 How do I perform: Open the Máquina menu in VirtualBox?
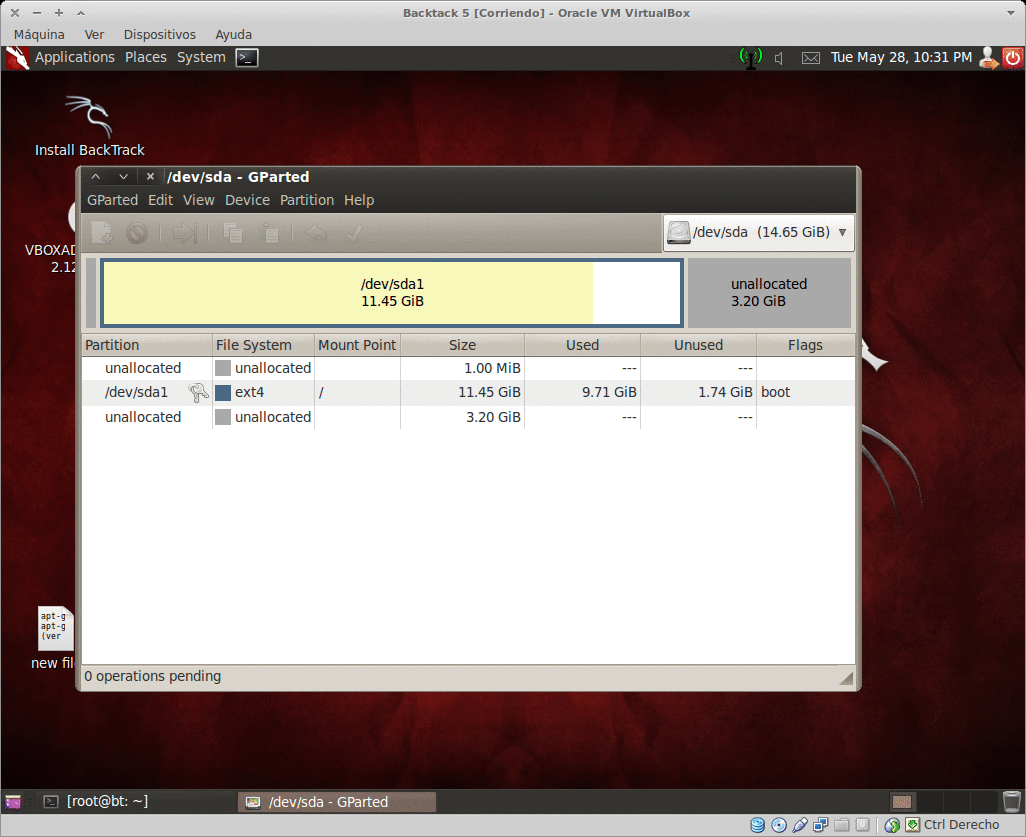coord(39,35)
